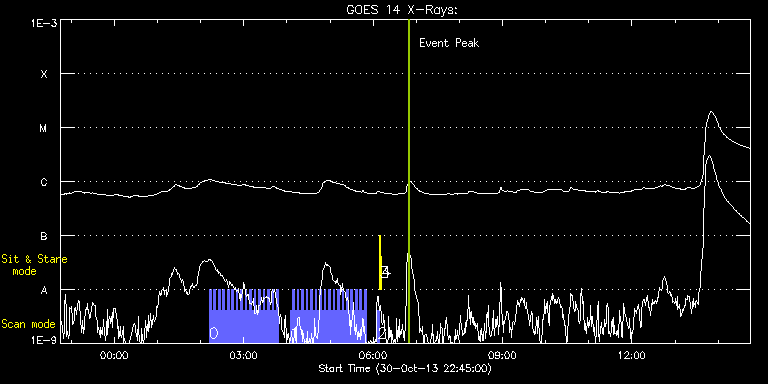
Task: Click the yellow Sit & Stare bar
Action: 380,263
